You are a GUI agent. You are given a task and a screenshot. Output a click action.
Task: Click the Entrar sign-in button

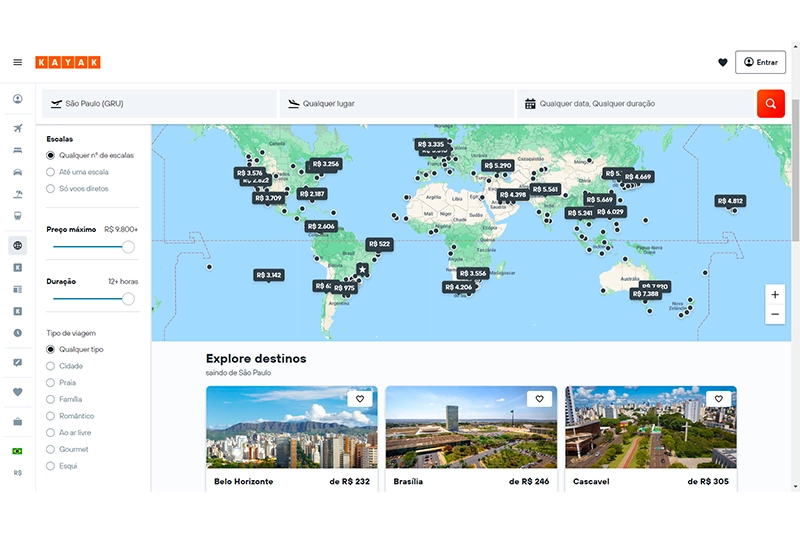760,62
